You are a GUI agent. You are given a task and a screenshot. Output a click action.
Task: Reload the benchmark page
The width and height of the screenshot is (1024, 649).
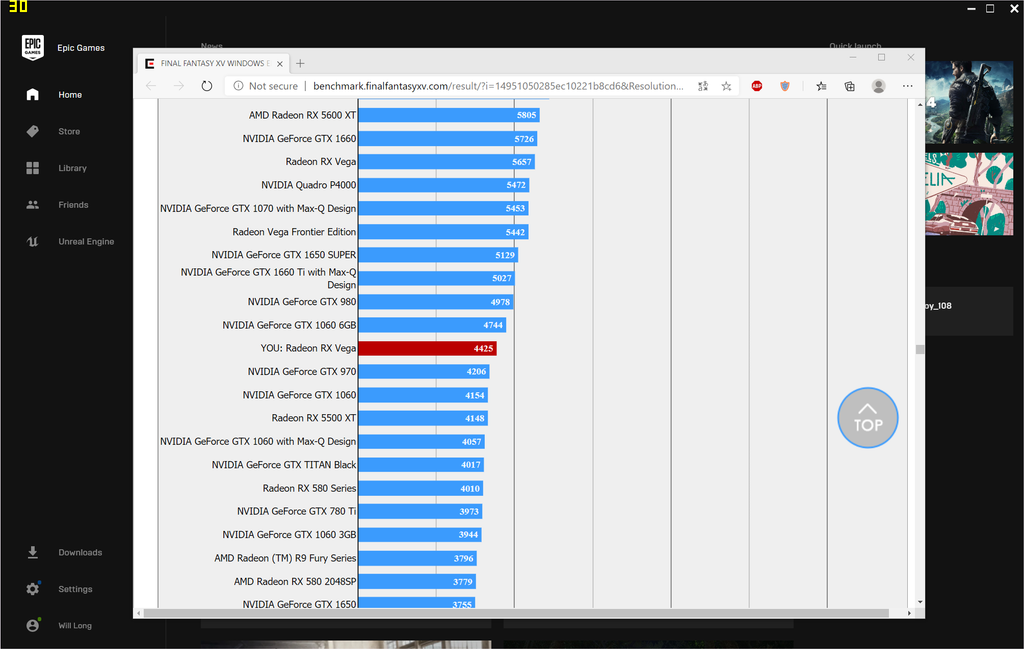click(206, 86)
